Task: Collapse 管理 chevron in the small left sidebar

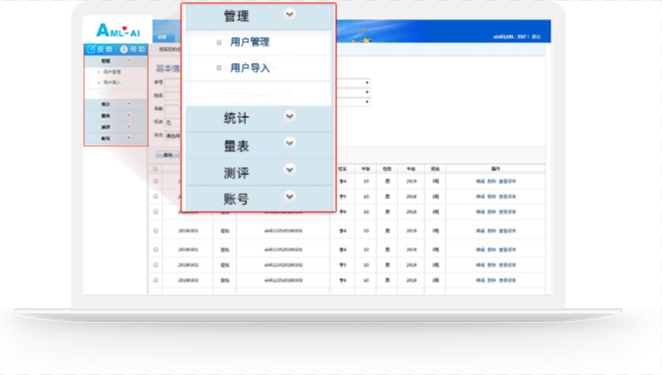Action: click(x=129, y=60)
